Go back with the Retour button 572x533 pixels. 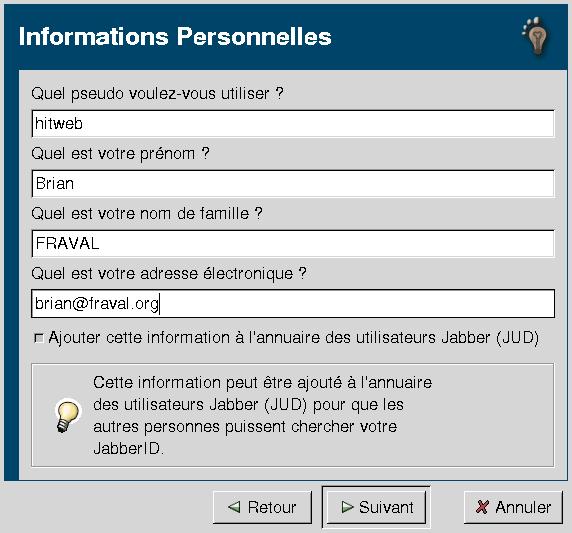click(262, 507)
